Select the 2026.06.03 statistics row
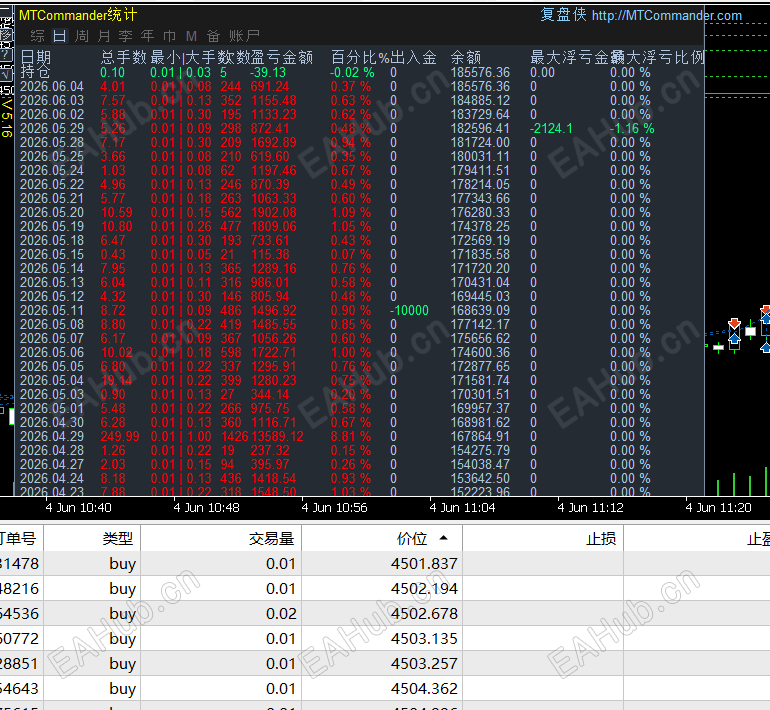Image resolution: width=770 pixels, height=710 pixels. coord(361,100)
